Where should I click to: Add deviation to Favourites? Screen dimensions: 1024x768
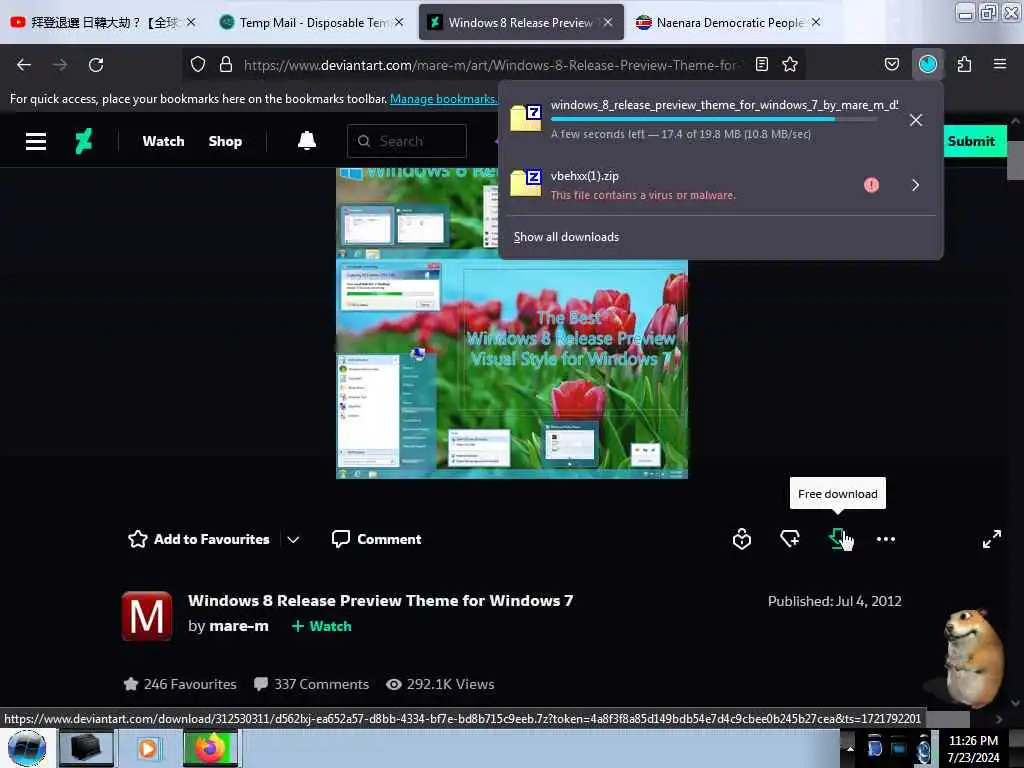[199, 539]
